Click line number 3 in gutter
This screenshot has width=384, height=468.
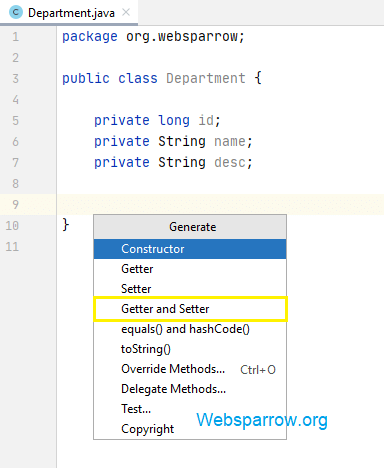coord(16,79)
